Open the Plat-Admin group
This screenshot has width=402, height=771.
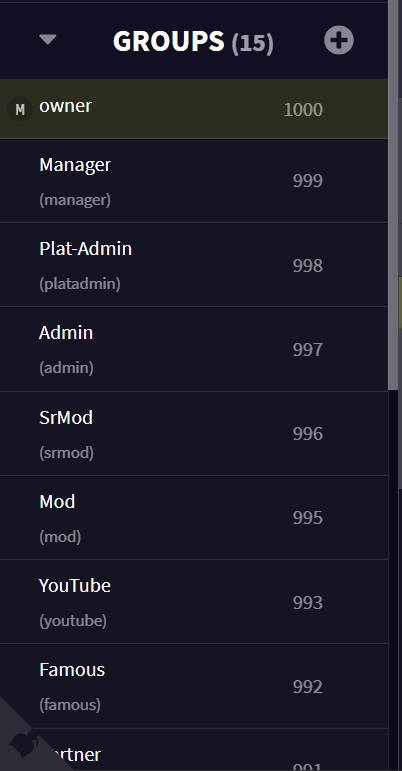click(194, 265)
